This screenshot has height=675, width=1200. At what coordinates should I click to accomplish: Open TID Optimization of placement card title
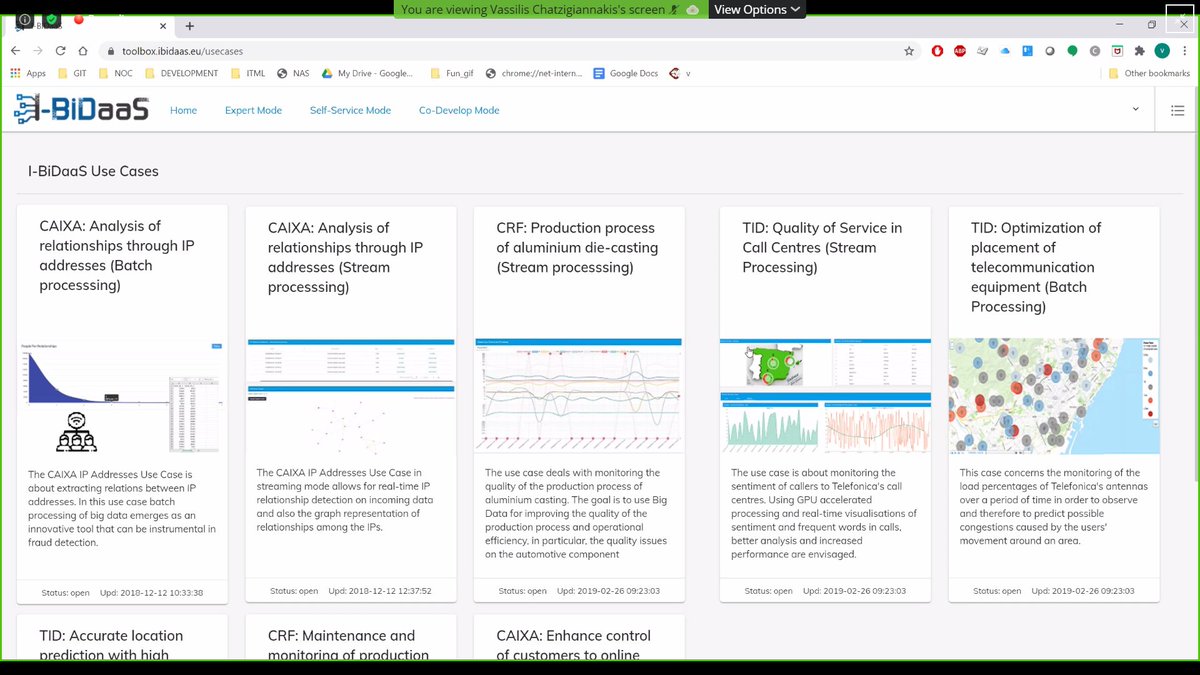coord(1036,267)
